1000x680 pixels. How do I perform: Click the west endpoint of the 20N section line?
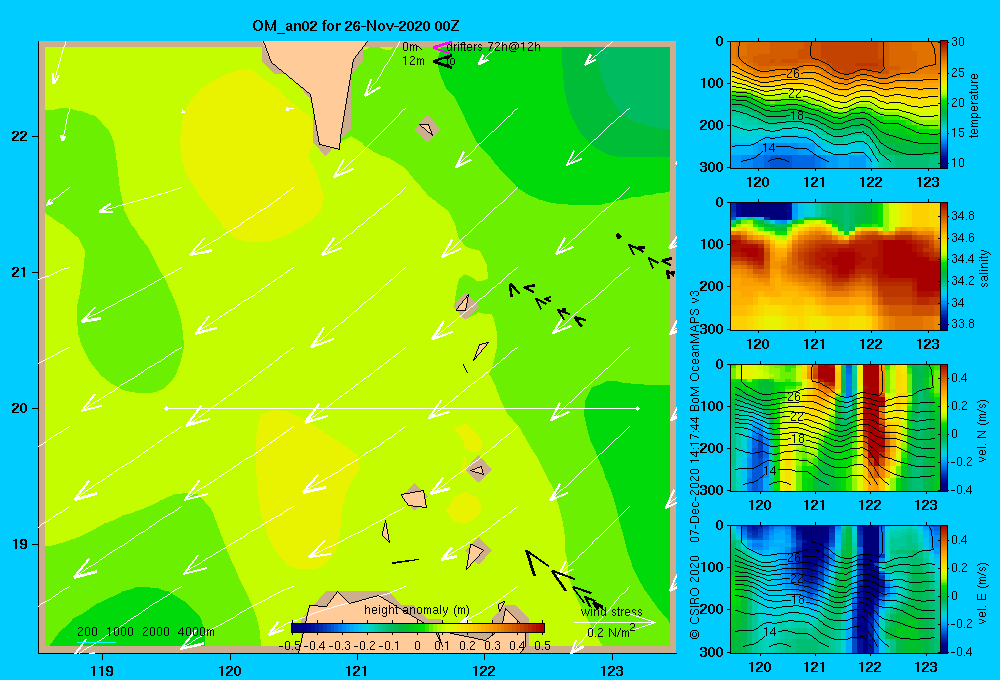click(166, 408)
